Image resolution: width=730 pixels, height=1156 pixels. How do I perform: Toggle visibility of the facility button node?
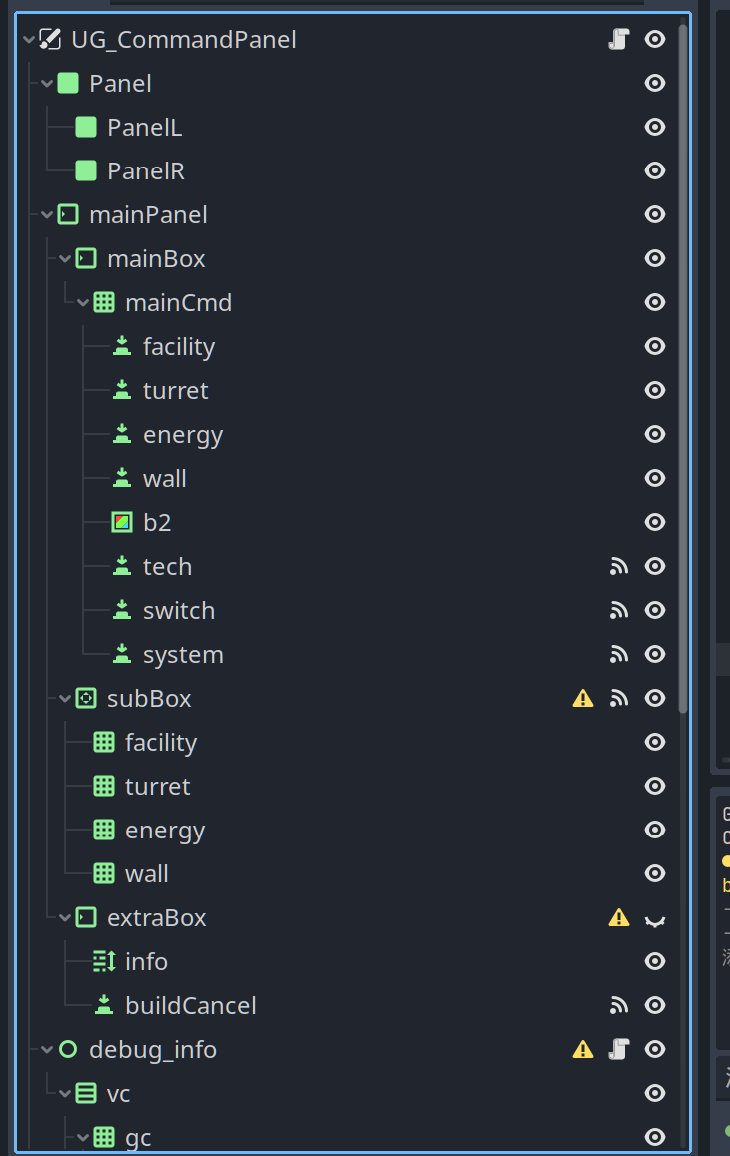pos(655,346)
